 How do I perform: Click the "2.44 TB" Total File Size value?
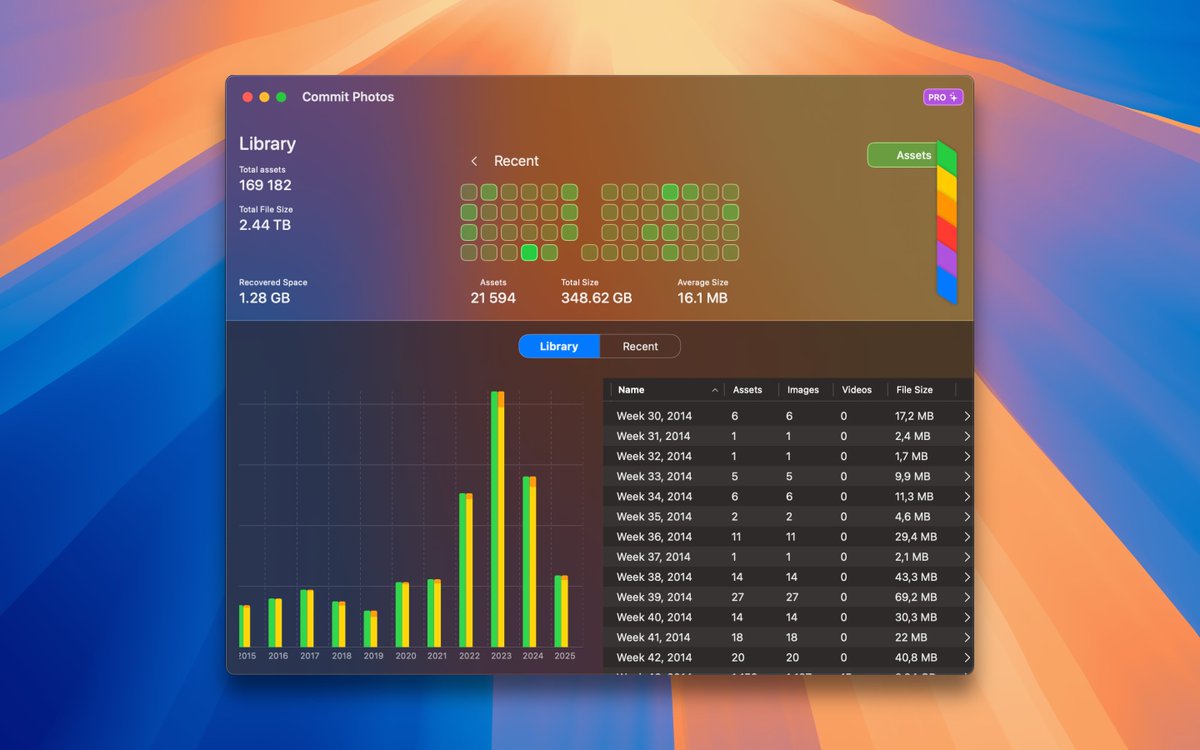click(265, 225)
